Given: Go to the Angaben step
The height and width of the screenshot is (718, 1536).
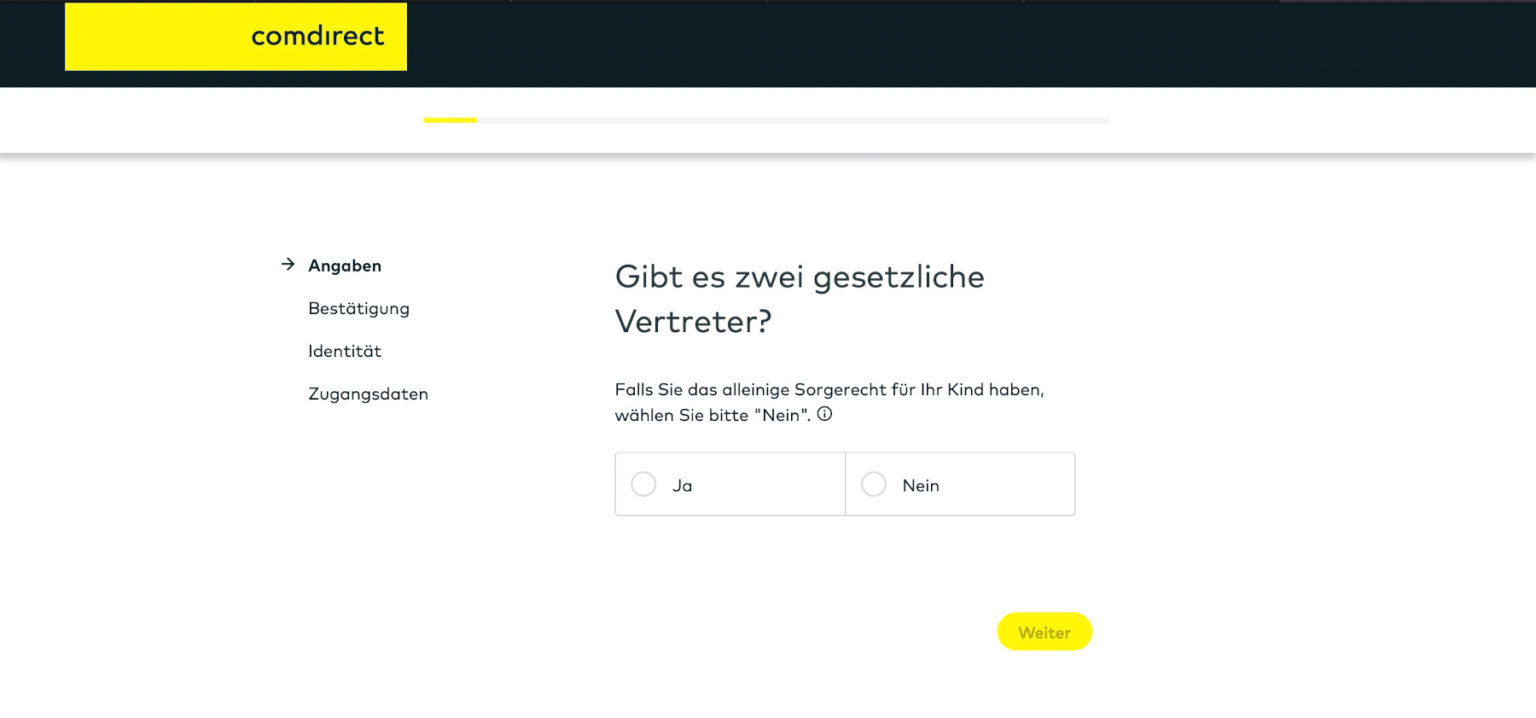Looking at the screenshot, I should (x=345, y=266).
